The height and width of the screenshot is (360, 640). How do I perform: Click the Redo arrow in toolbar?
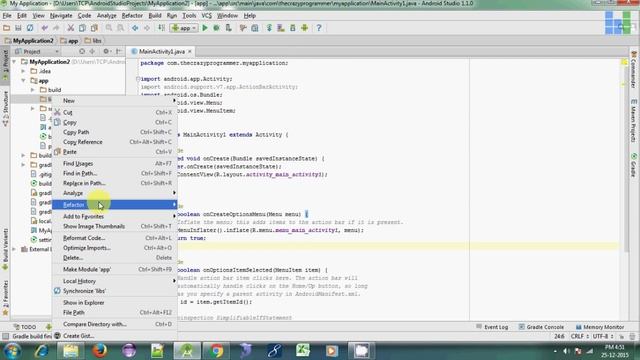56,28
